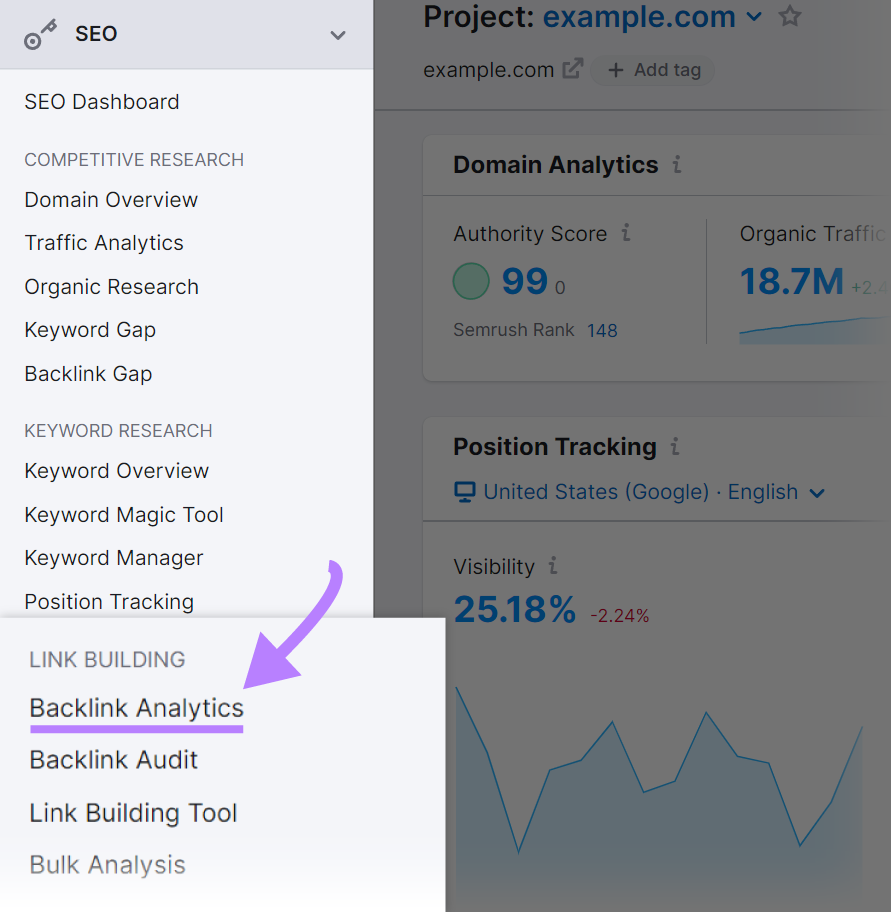The width and height of the screenshot is (891, 912).
Task: Click the Add tag button
Action: point(652,70)
